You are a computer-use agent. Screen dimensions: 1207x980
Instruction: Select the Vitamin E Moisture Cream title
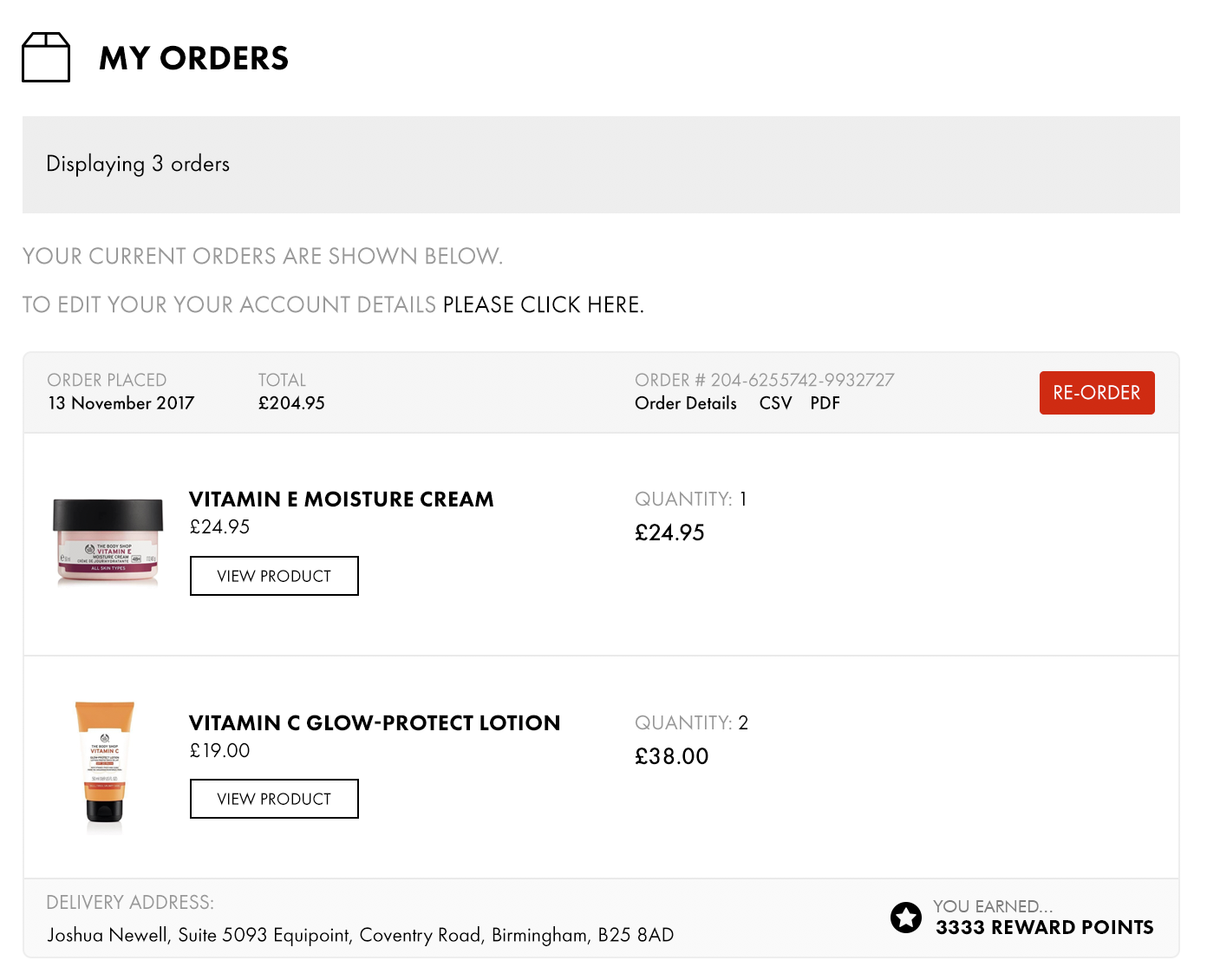pyautogui.click(x=342, y=500)
